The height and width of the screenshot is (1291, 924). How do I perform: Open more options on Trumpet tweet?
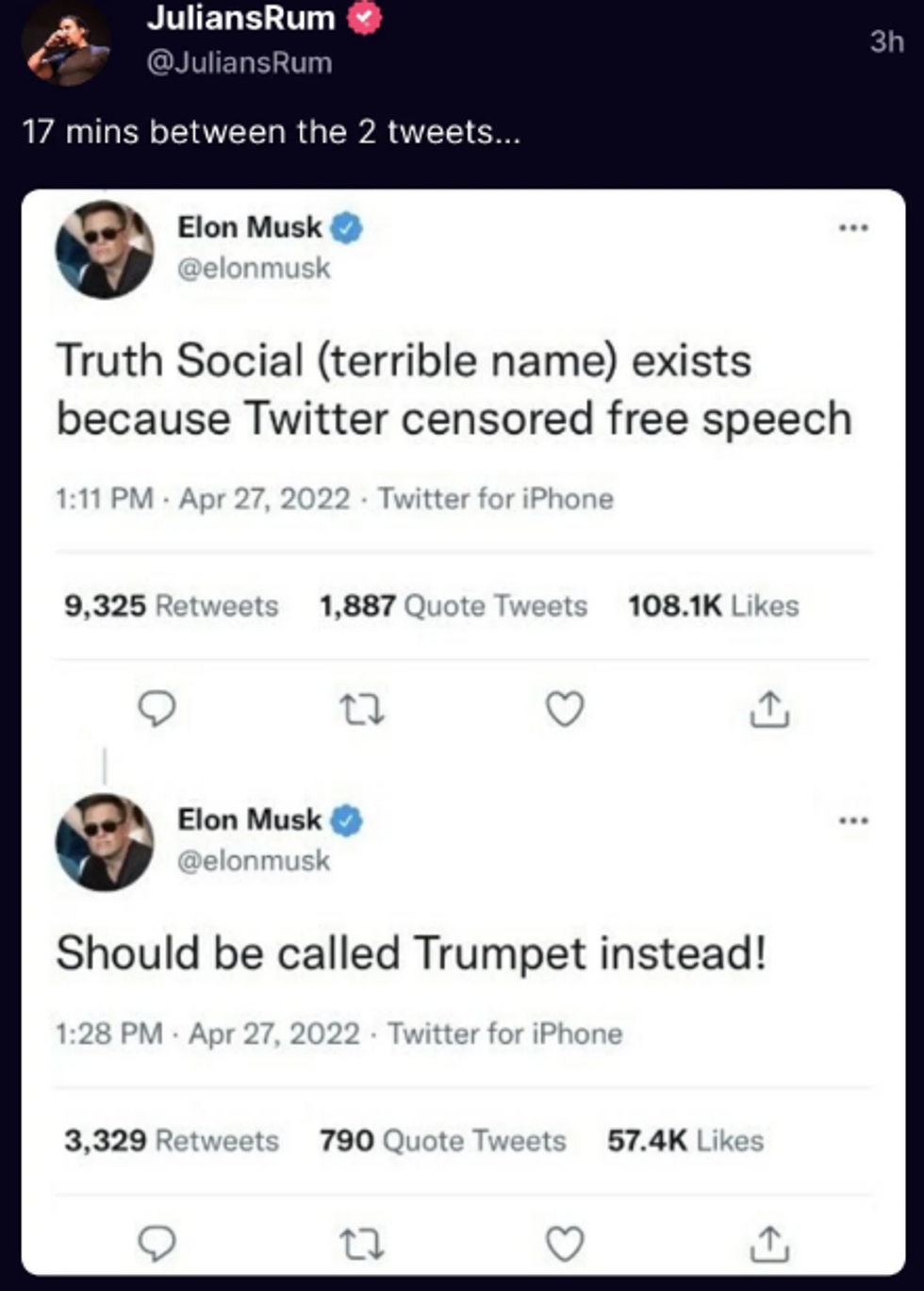click(853, 820)
